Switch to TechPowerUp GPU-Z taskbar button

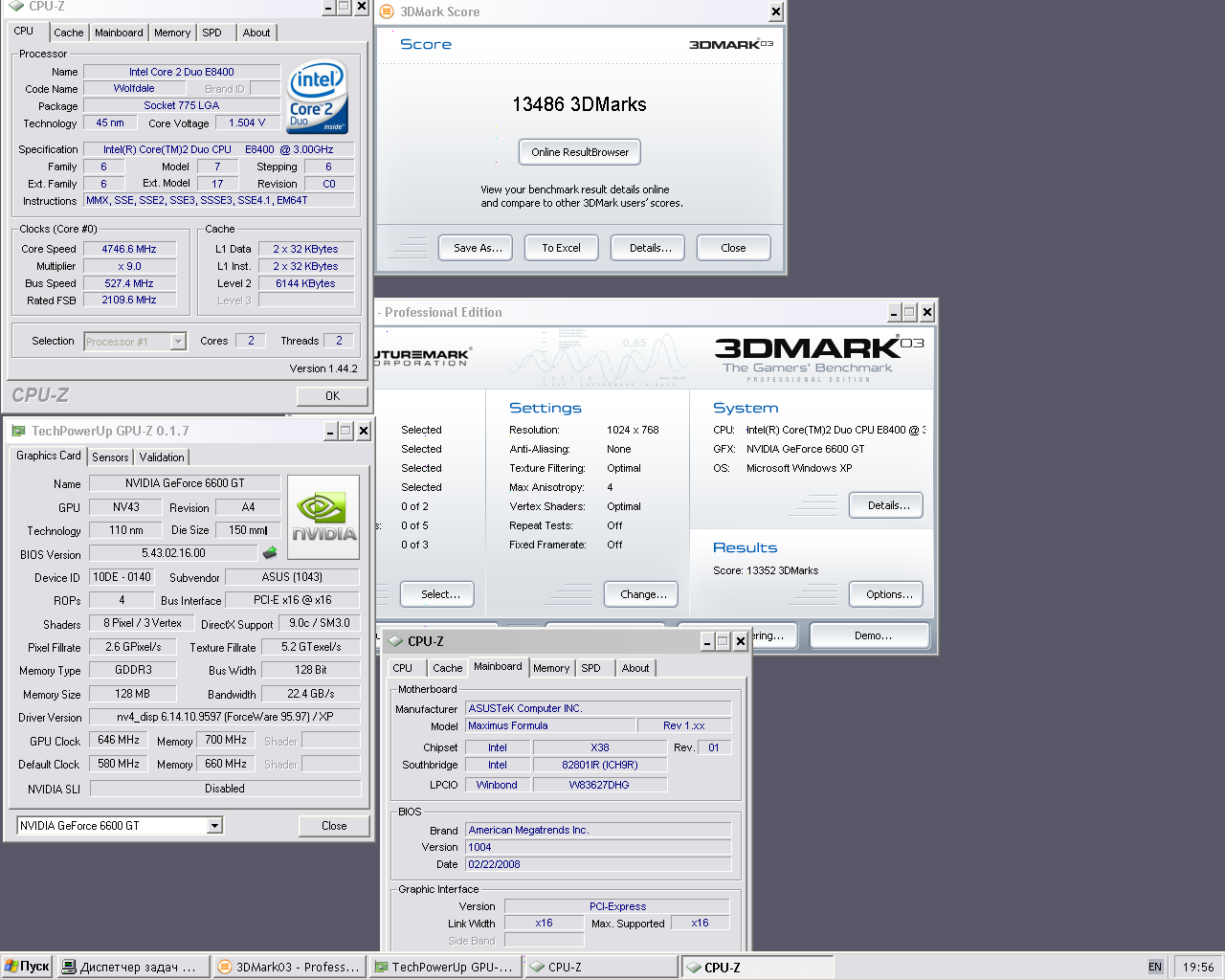click(445, 967)
